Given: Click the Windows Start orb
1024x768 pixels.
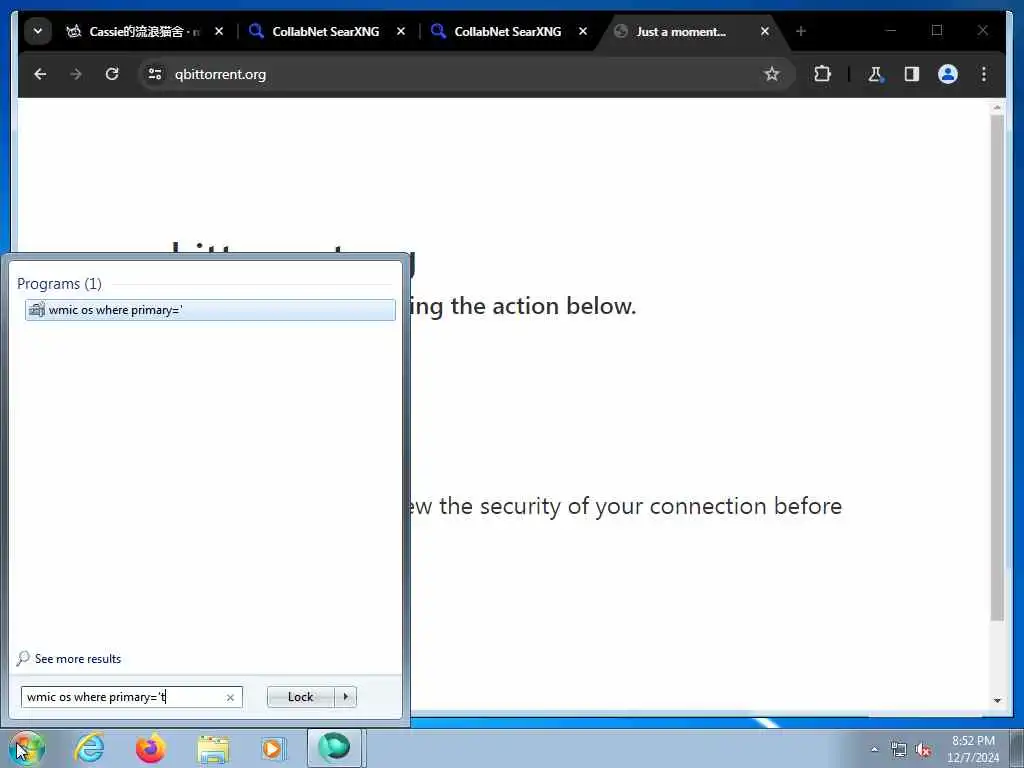Looking at the screenshot, I should [27, 748].
